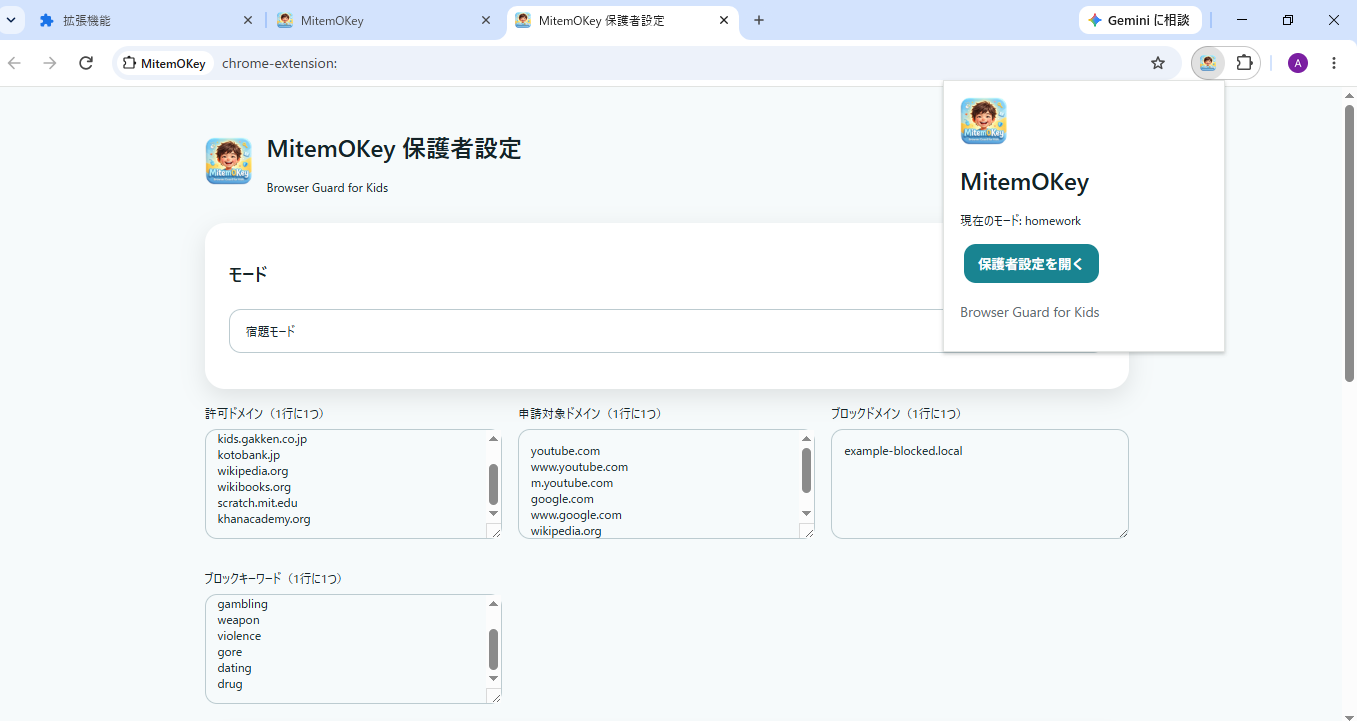Screen dimensions: 1357x721
Task: Close the MitemOKey tab
Action: [x=486, y=20]
